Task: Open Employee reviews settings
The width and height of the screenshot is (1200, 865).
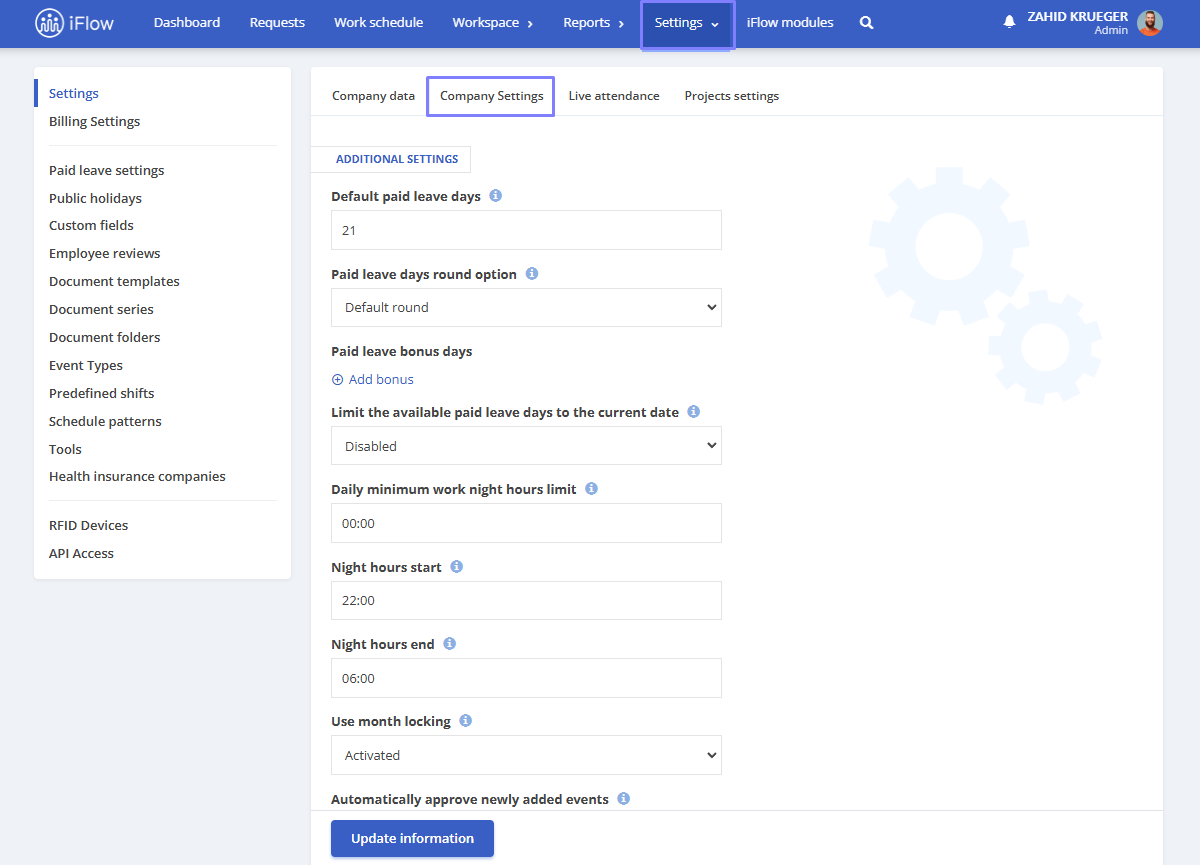Action: [x=104, y=253]
